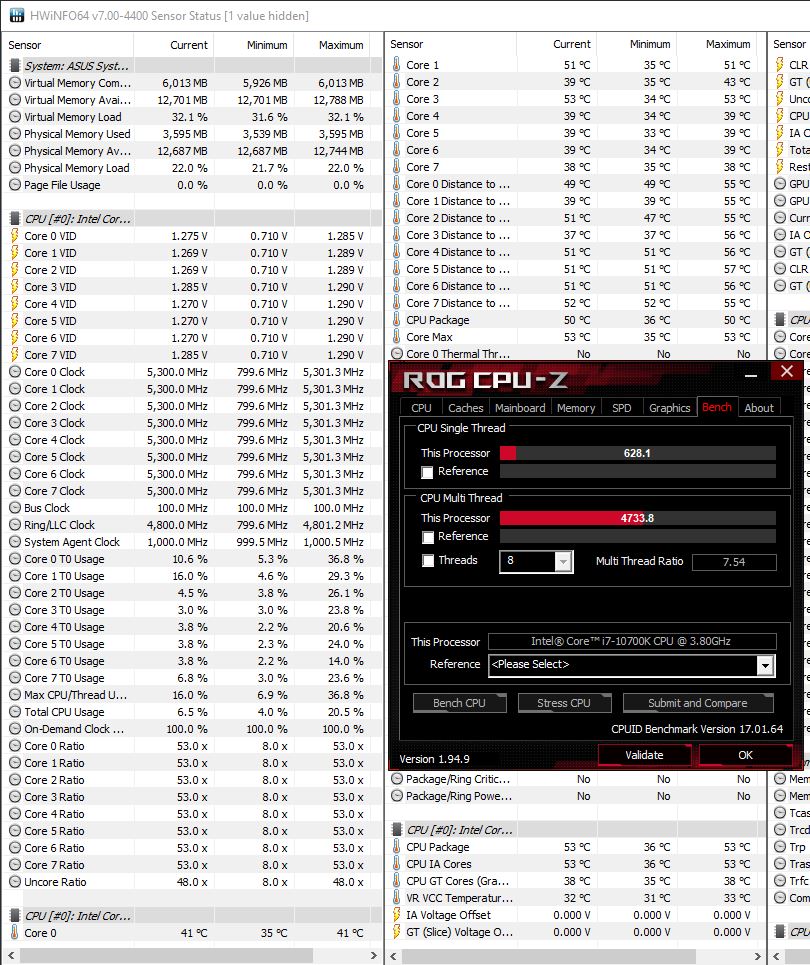Open the Mainboard tab
The image size is (810, 965).
(520, 408)
